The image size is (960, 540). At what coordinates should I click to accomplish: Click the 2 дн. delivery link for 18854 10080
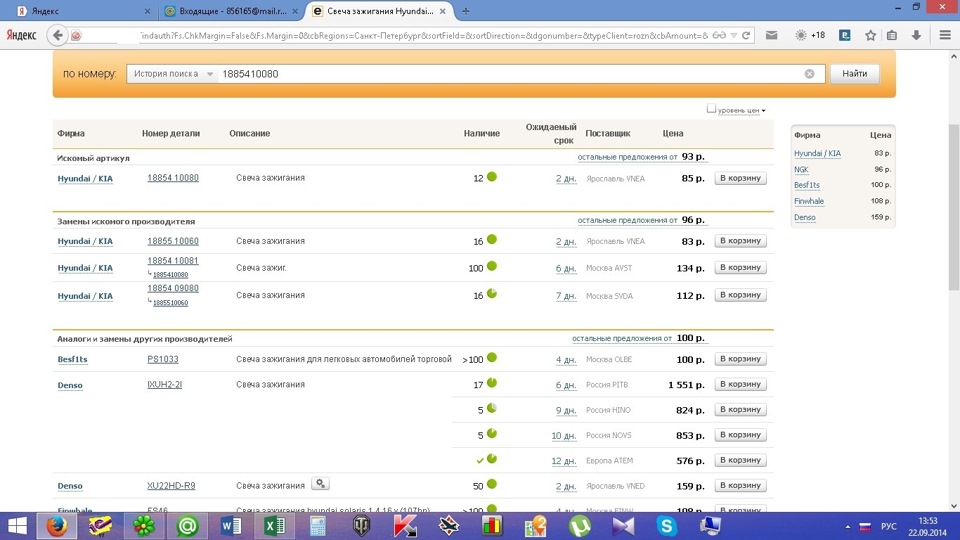click(x=566, y=179)
